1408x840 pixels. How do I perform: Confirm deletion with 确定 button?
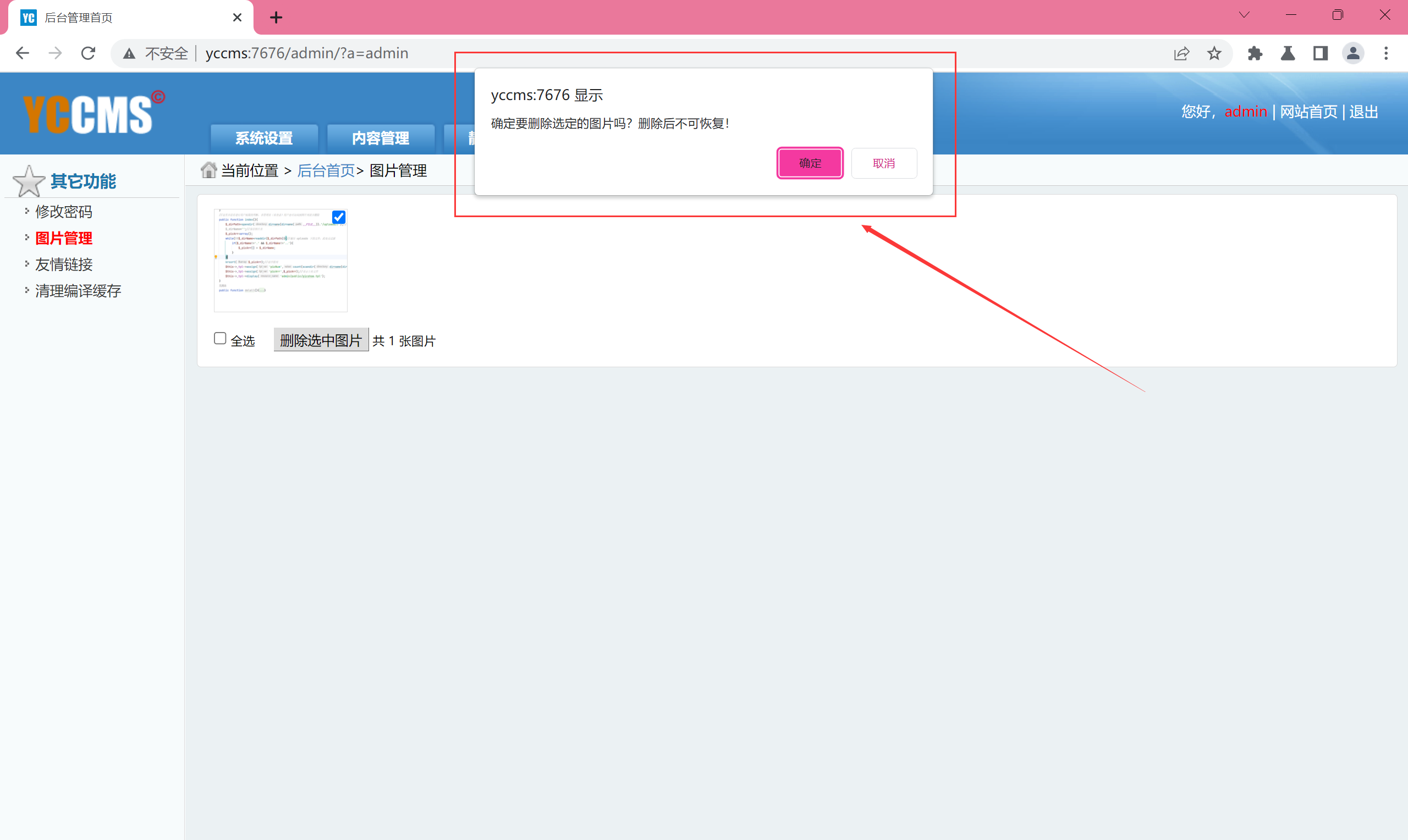(810, 163)
